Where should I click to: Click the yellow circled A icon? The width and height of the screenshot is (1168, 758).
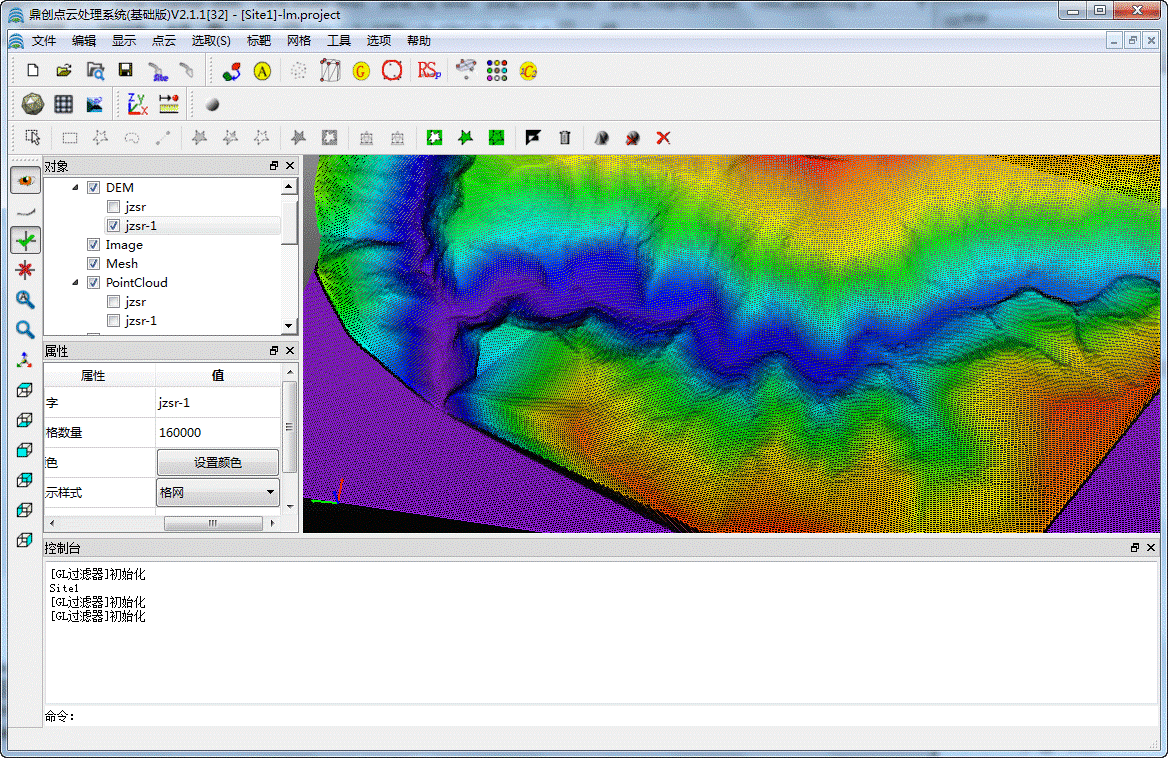click(262, 71)
